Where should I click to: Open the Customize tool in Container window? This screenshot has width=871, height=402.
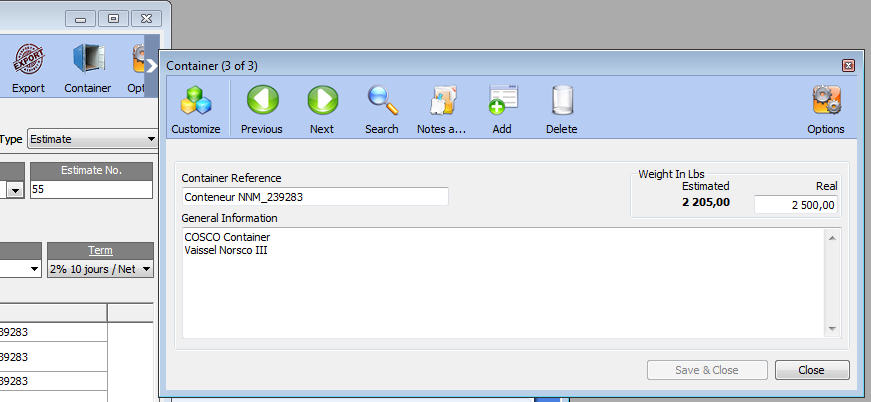coord(195,109)
